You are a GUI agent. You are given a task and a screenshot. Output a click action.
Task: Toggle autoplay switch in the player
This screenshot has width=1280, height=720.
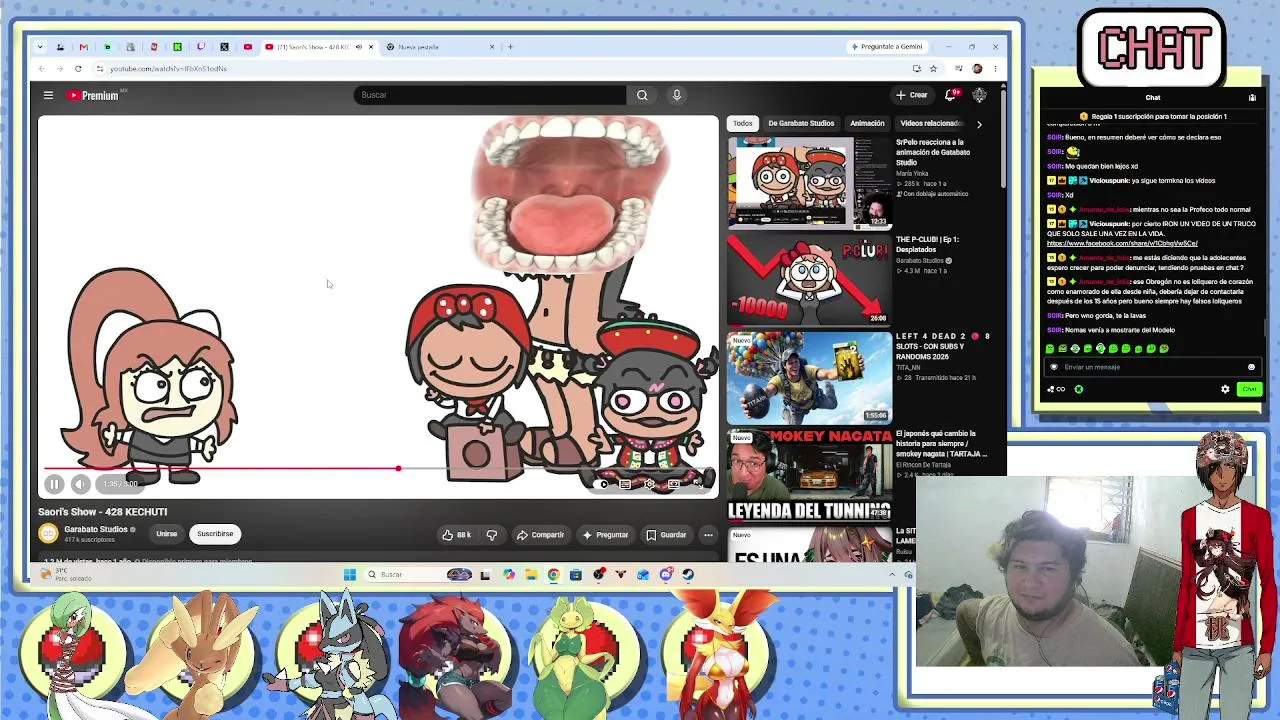click(601, 484)
